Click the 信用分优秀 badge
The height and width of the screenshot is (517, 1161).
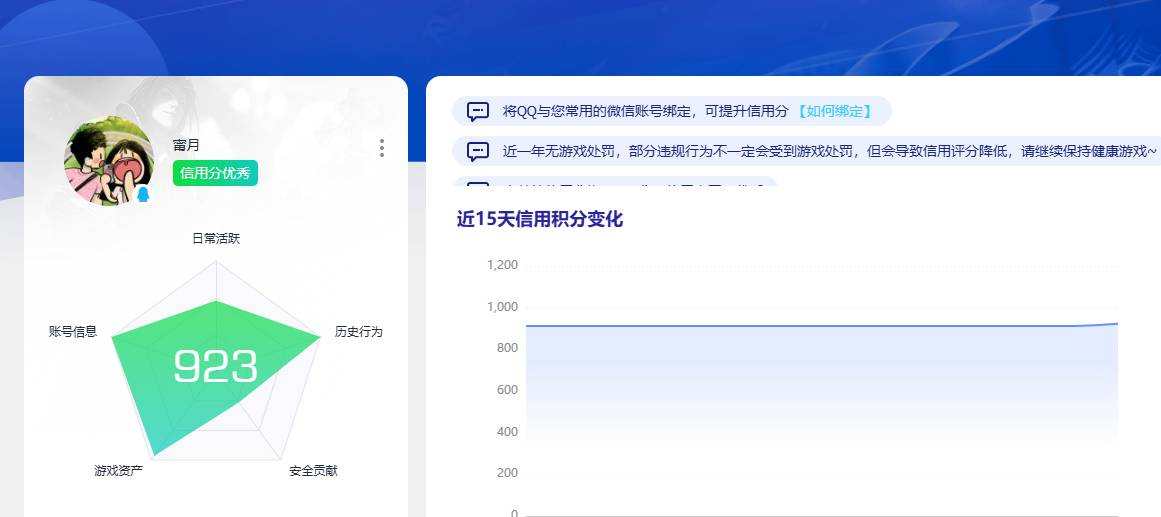(215, 173)
